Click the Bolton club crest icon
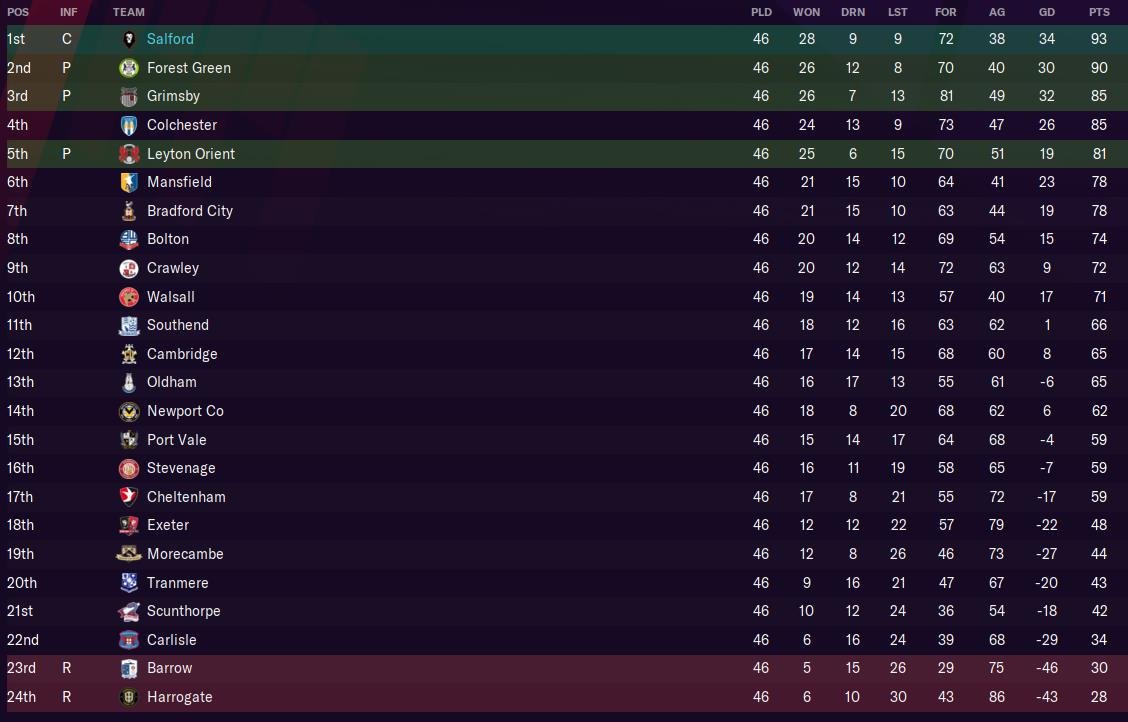This screenshot has height=722, width=1128. point(129,240)
